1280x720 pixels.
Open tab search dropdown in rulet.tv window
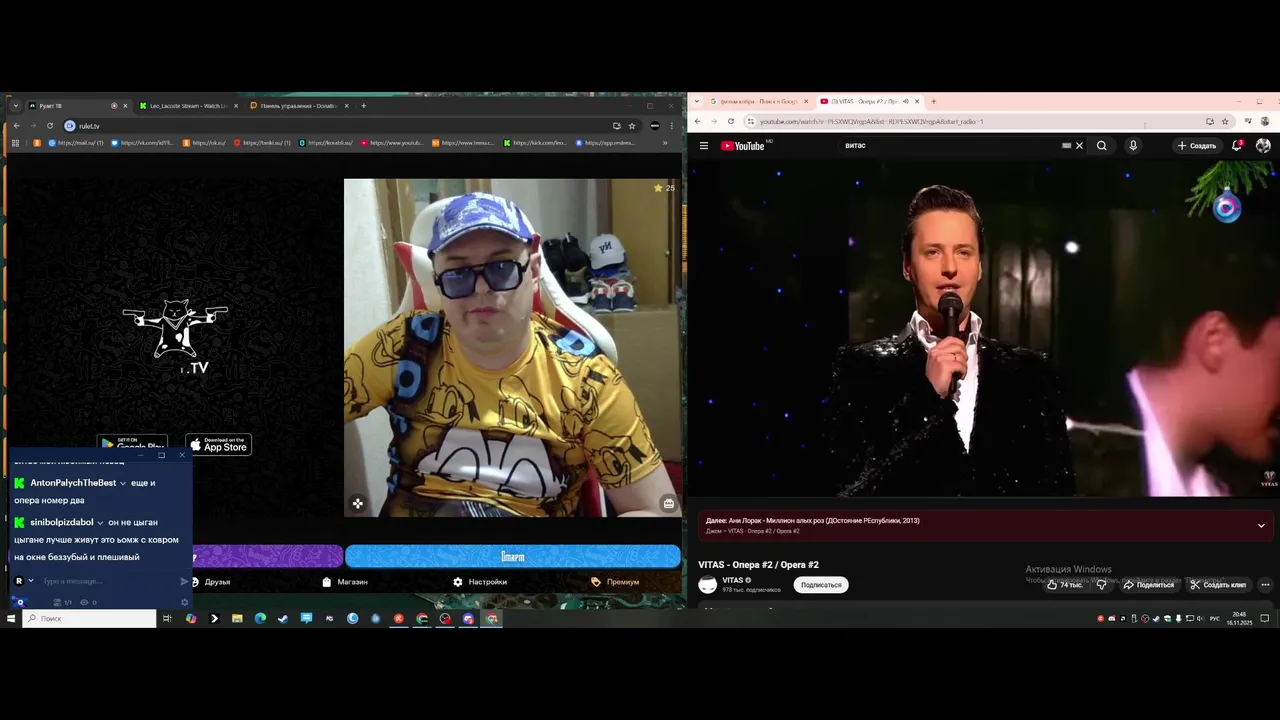(x=15, y=106)
